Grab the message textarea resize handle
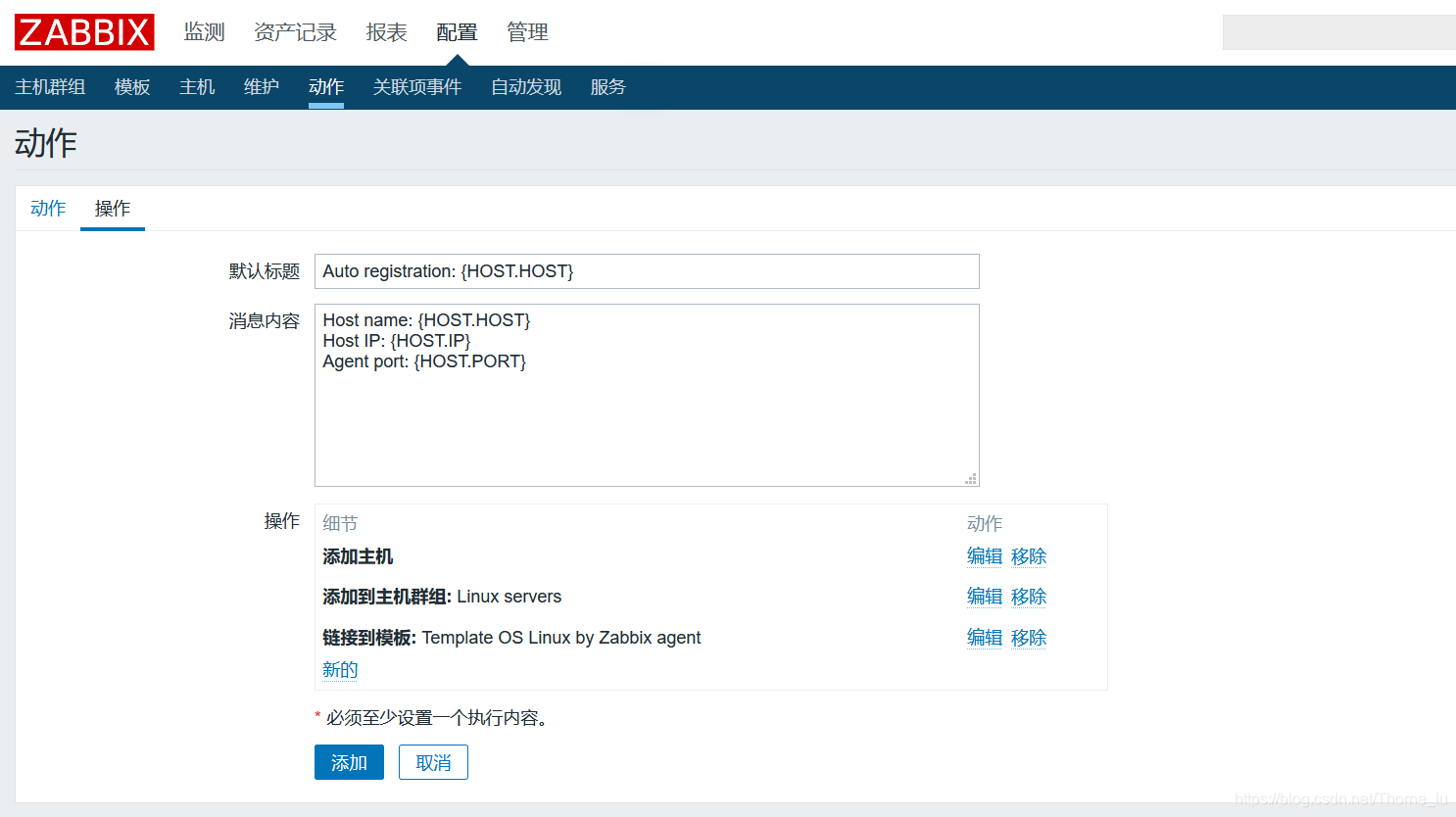Image resolution: width=1456 pixels, height=817 pixels. tap(971, 478)
